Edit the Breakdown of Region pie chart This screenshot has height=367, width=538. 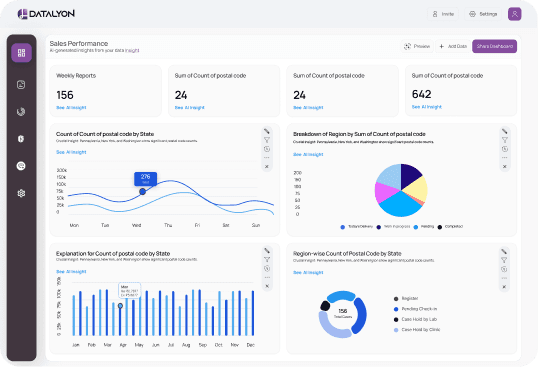(504, 131)
